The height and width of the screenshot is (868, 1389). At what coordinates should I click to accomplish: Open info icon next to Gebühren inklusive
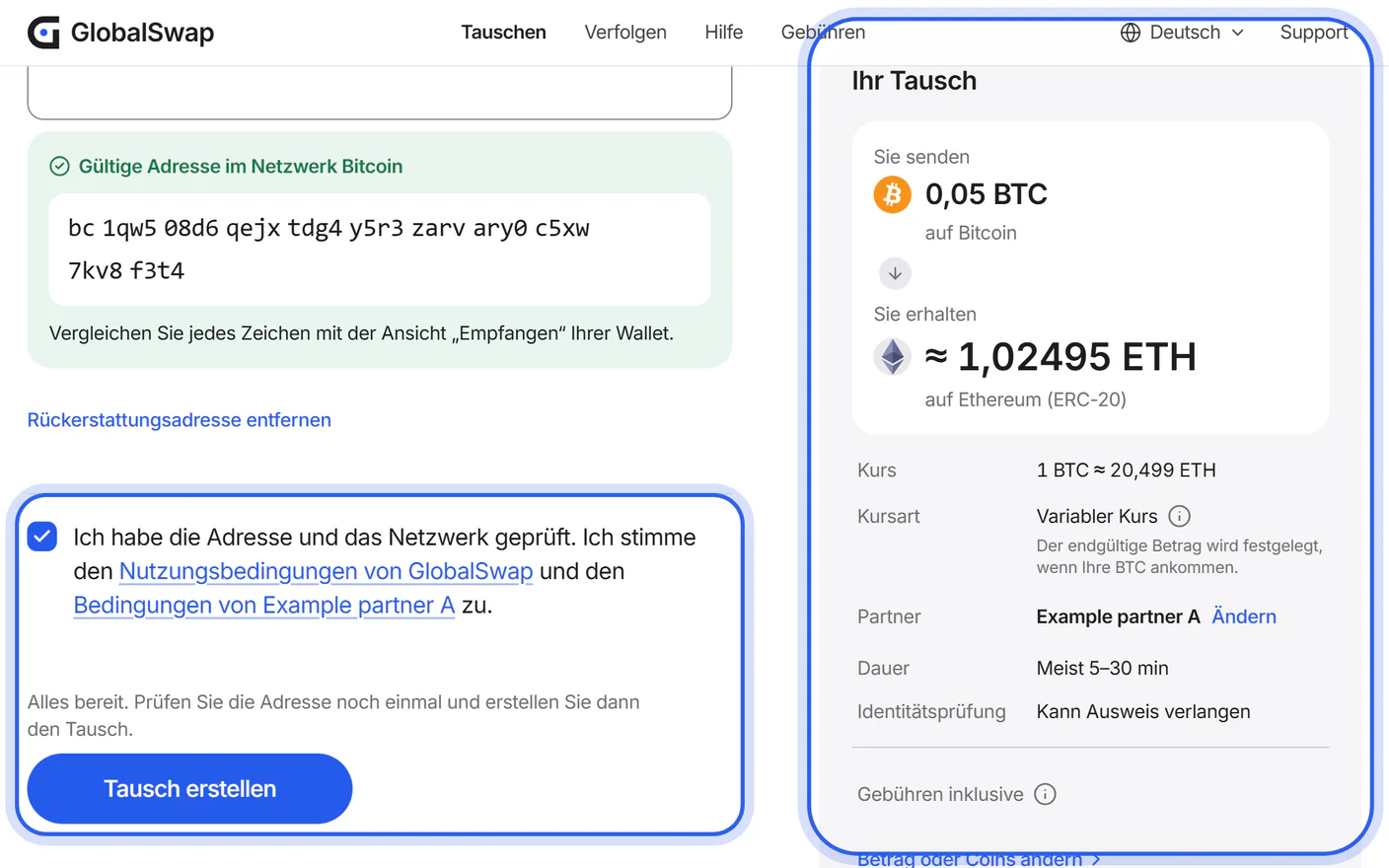(x=1045, y=794)
